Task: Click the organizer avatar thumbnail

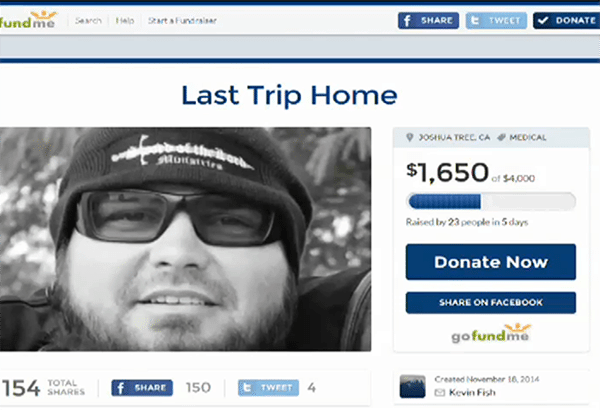Action: coord(412,386)
